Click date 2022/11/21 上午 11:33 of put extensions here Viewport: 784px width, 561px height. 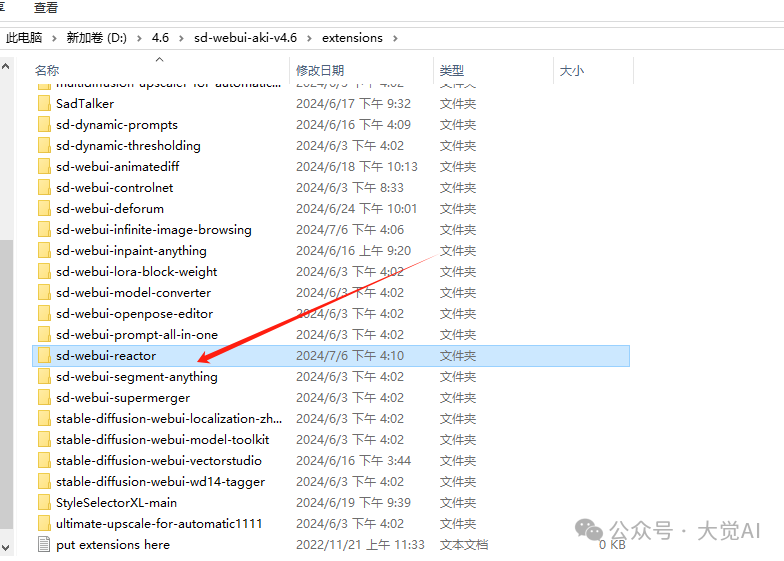(x=360, y=544)
